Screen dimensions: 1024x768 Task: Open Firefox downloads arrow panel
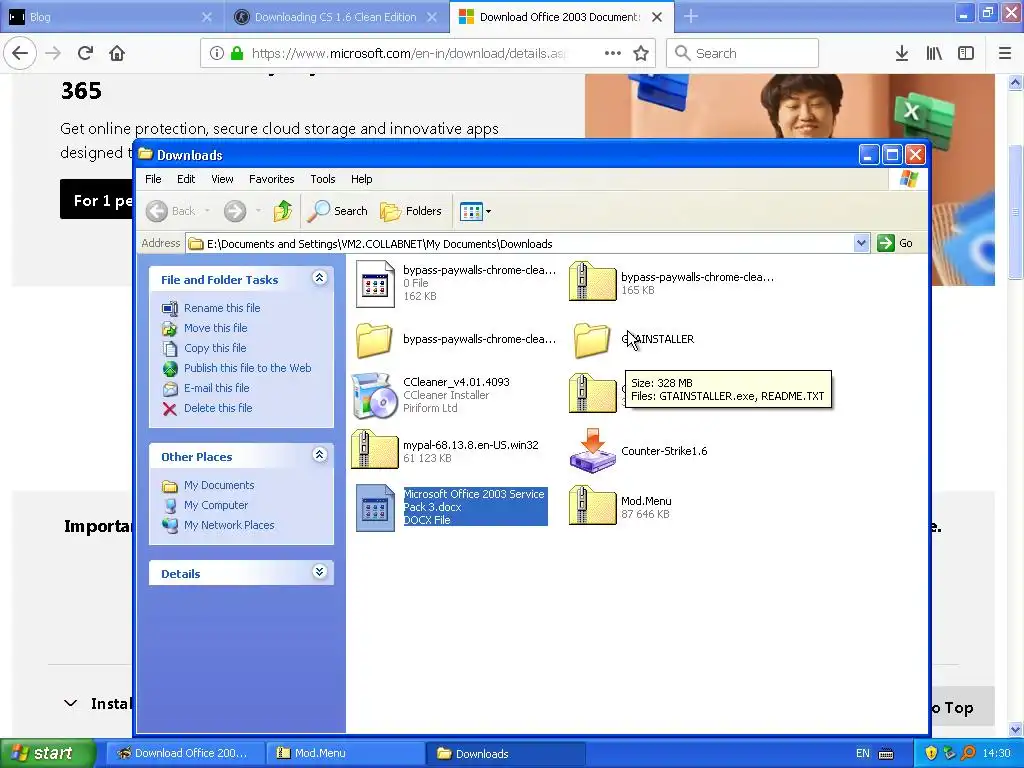902,53
